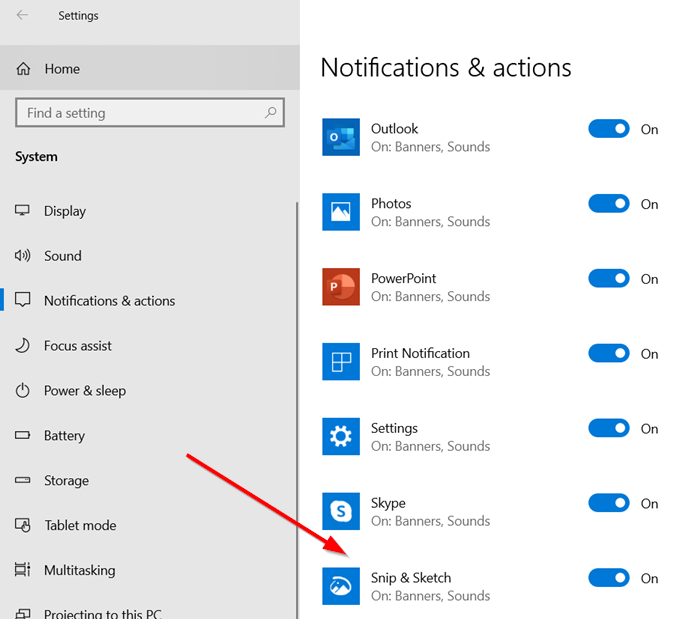Viewport: 700px width, 619px height.
Task: Click the search magnifier icon
Action: [270, 113]
